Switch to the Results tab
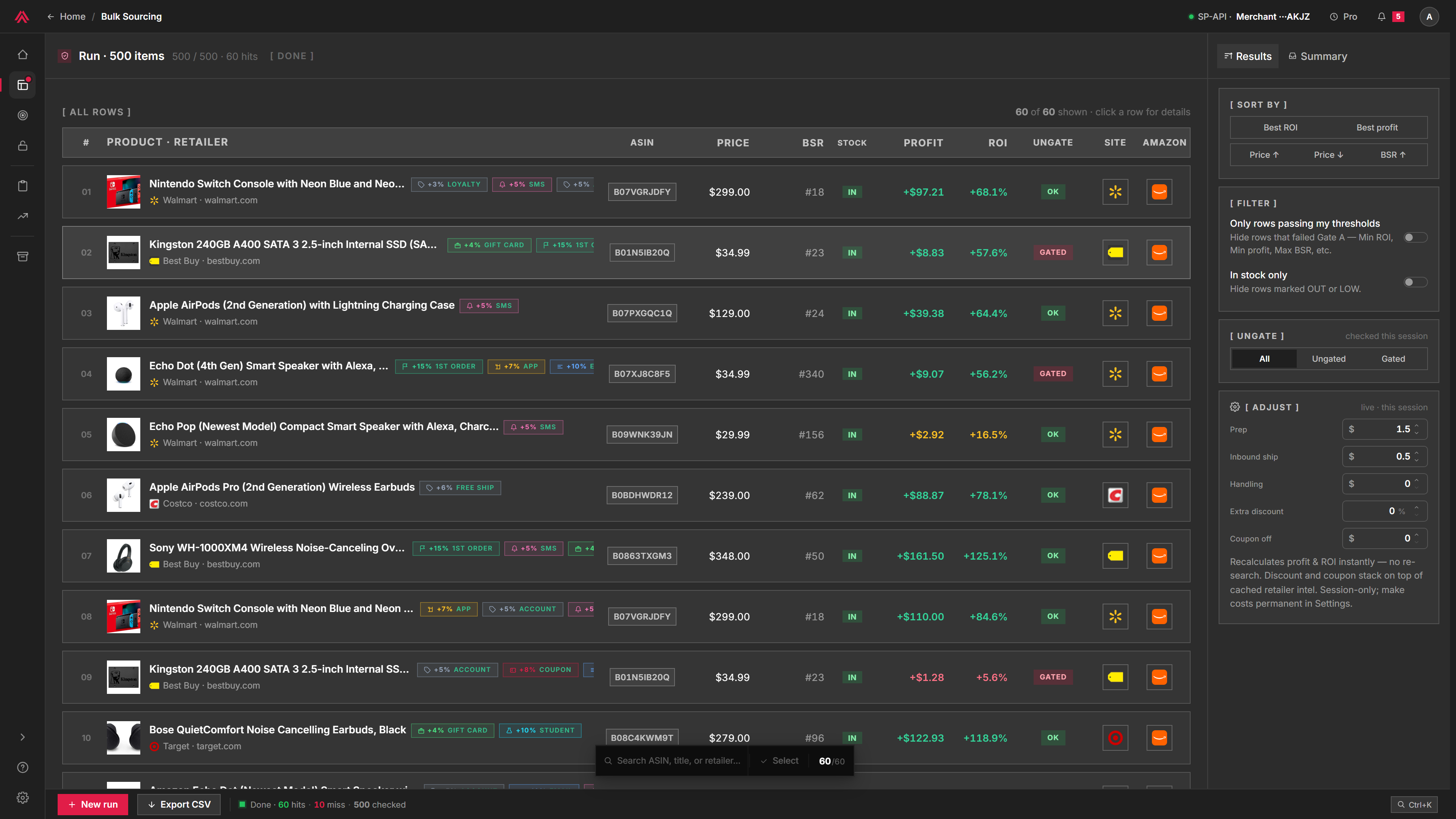This screenshot has width=1456, height=819. pyautogui.click(x=1247, y=56)
